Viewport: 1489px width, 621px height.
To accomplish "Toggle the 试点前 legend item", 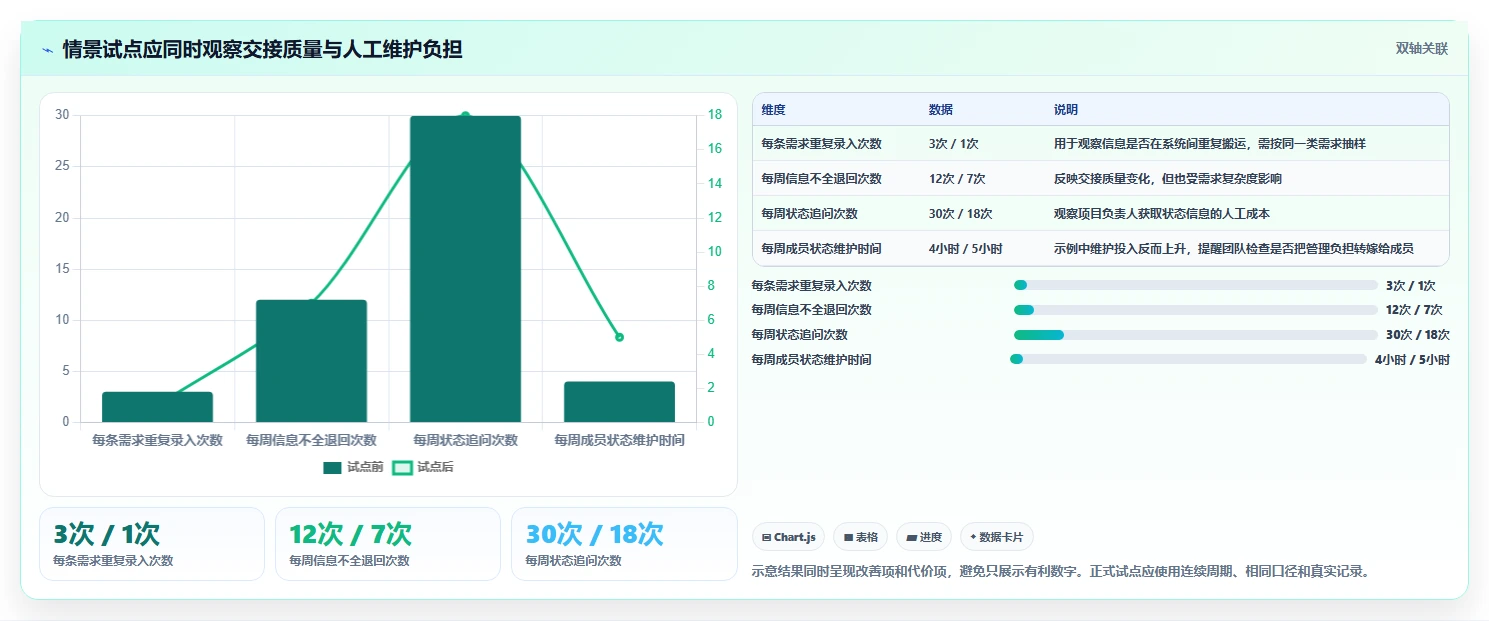I will pyautogui.click(x=353, y=467).
